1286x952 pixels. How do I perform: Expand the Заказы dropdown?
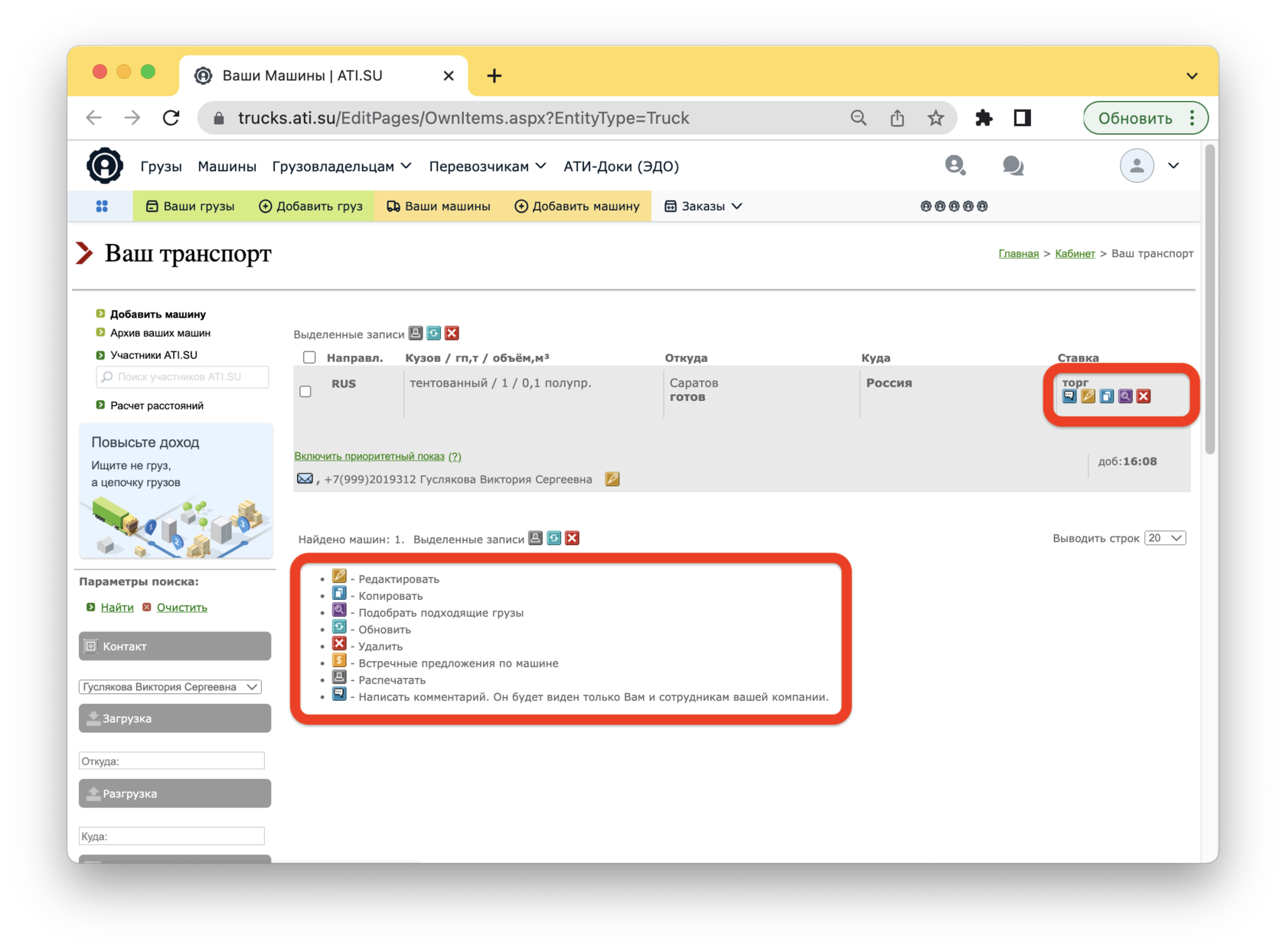tap(703, 206)
